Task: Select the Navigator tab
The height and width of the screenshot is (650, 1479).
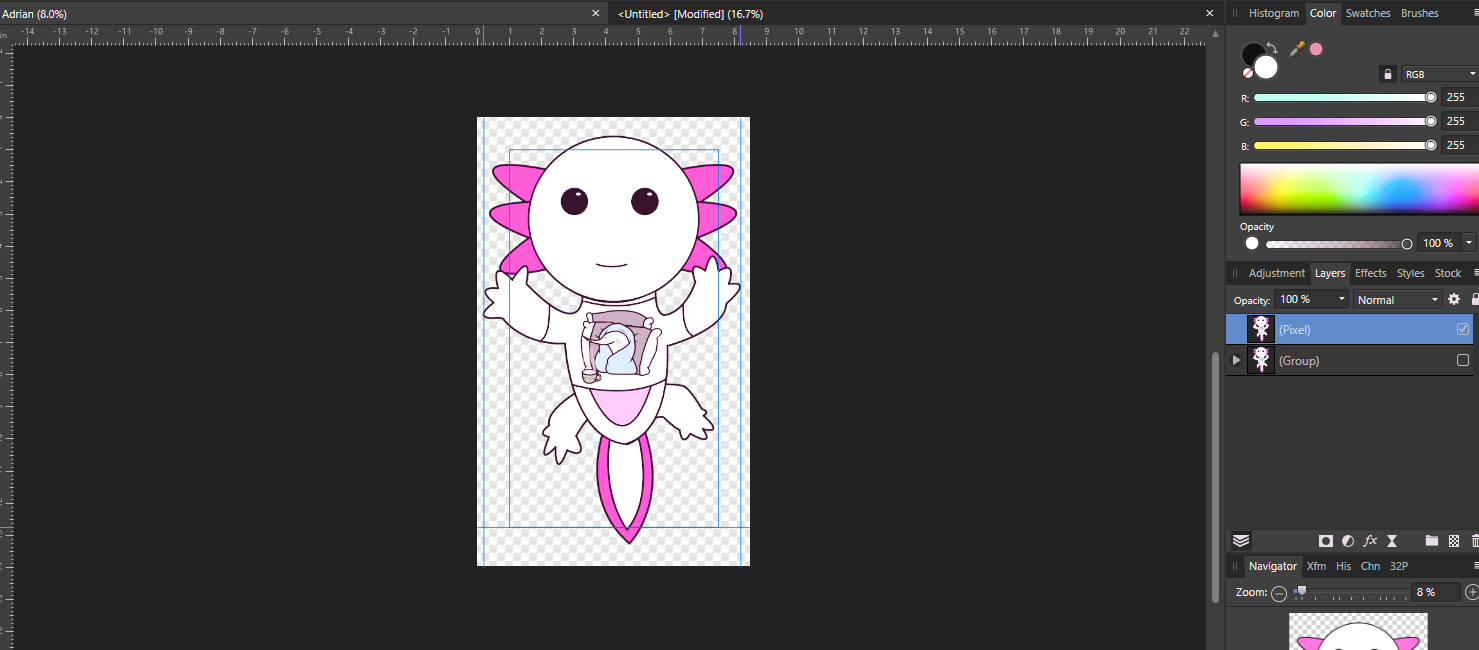Action: coord(1273,566)
